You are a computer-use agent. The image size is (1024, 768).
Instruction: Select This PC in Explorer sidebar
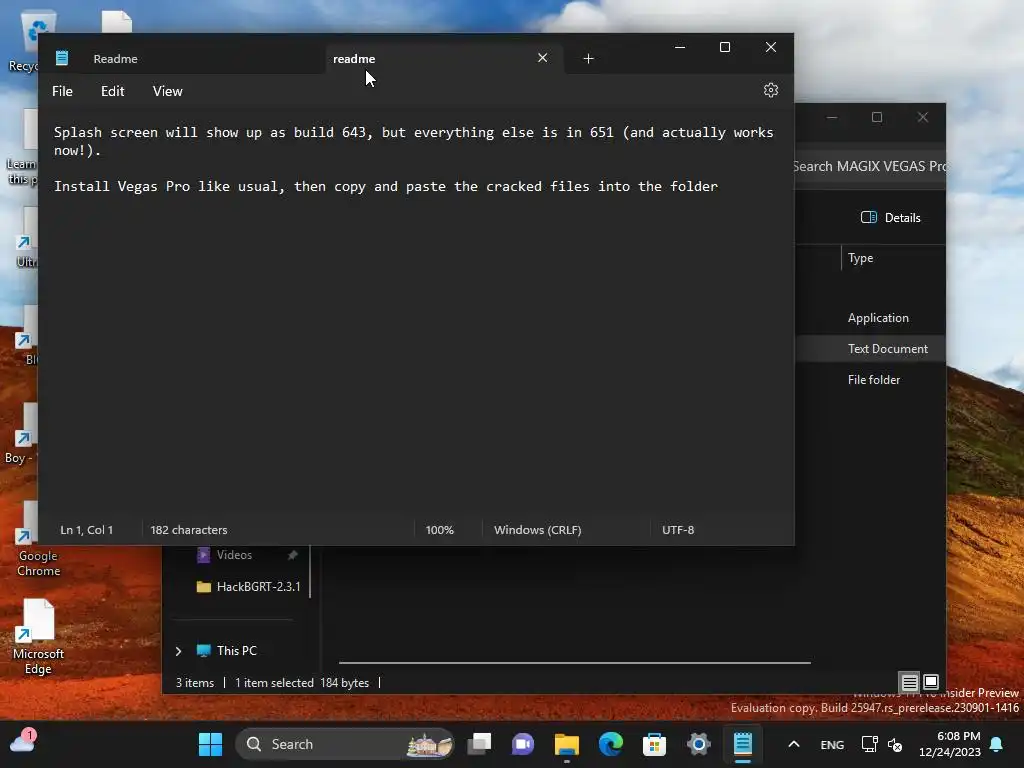click(236, 651)
